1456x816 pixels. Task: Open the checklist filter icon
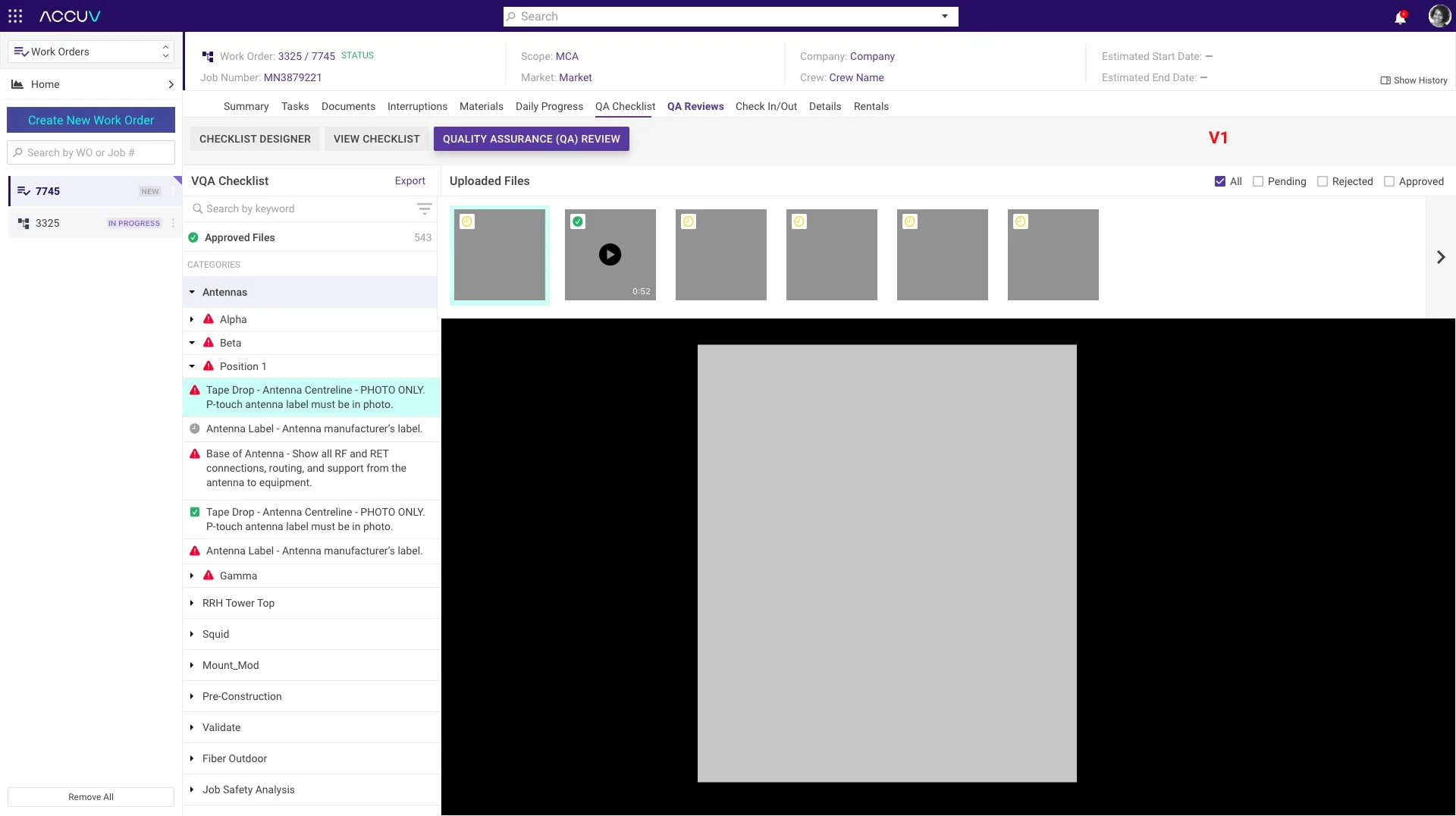(x=425, y=209)
